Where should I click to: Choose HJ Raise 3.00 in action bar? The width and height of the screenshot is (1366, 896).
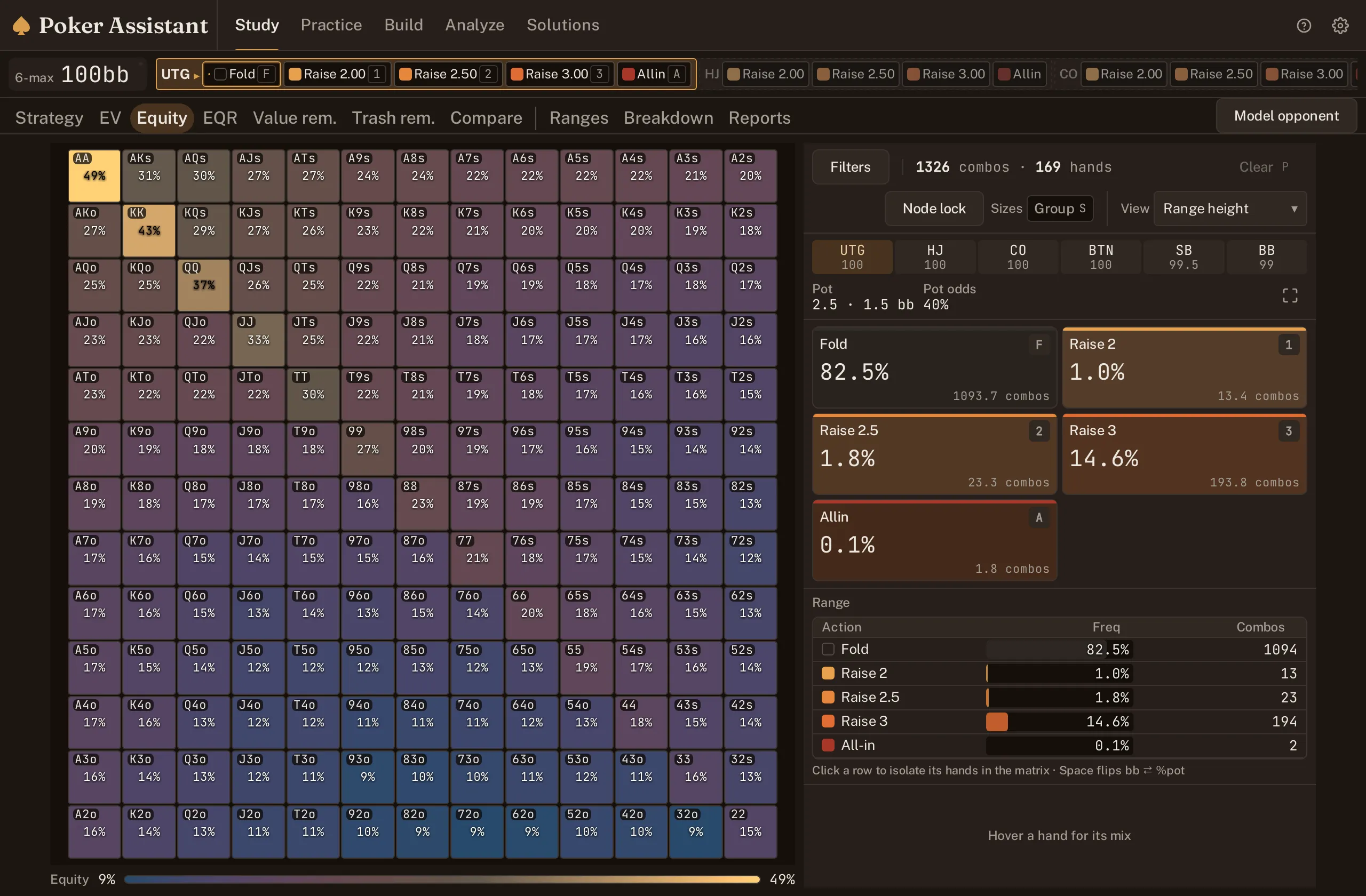(x=946, y=74)
